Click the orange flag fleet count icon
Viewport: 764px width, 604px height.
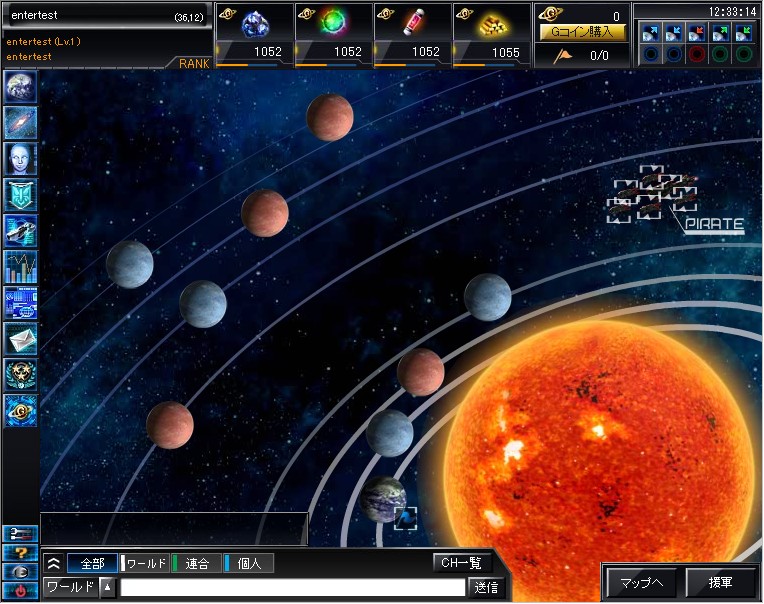(x=563, y=56)
